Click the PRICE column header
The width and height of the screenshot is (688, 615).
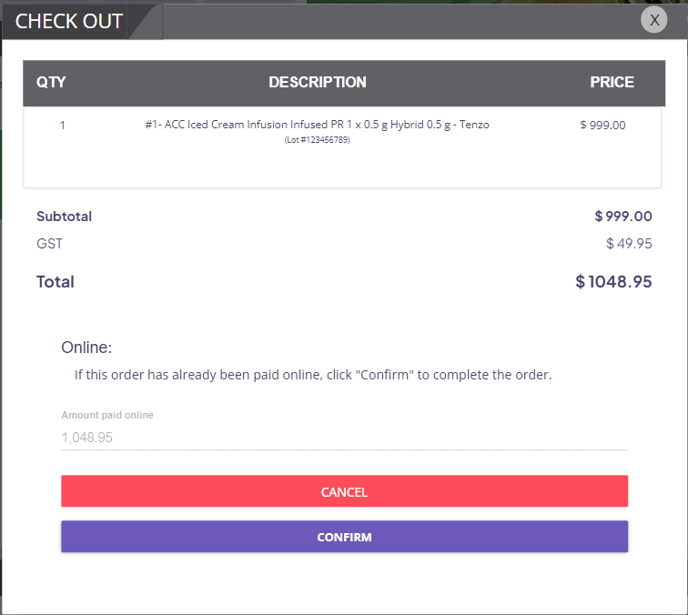612,82
